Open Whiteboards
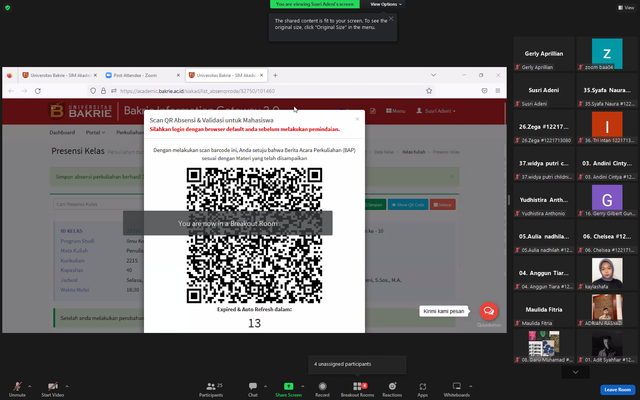 (x=456, y=389)
